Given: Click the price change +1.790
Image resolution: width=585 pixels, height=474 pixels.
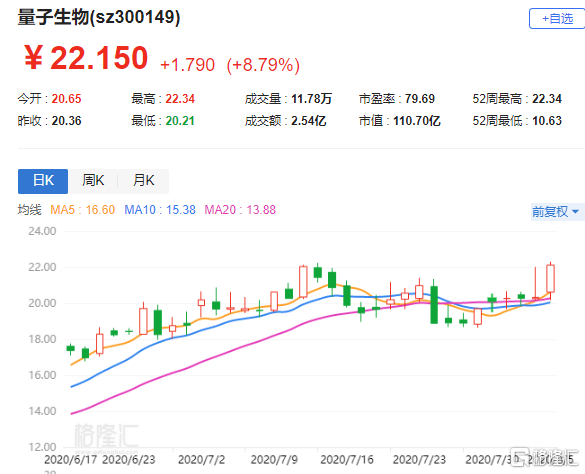Looking at the screenshot, I should click(187, 65).
